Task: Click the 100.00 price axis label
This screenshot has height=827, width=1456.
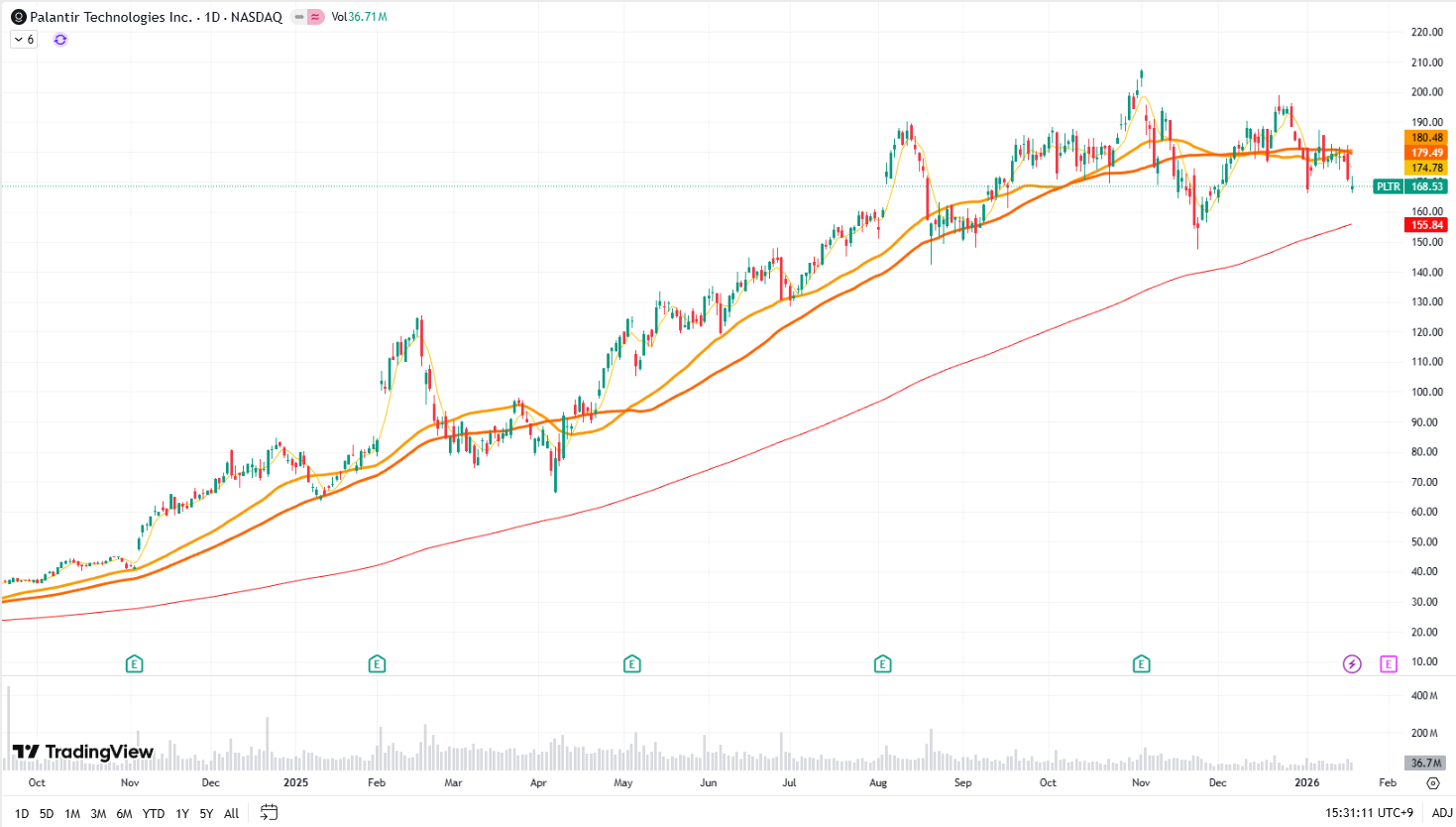Action: (1427, 392)
